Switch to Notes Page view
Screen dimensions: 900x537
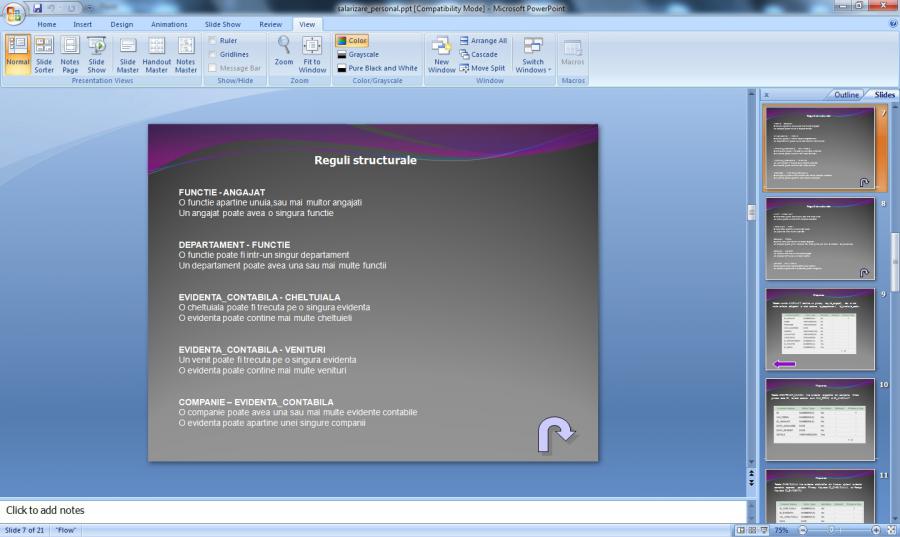coord(70,54)
